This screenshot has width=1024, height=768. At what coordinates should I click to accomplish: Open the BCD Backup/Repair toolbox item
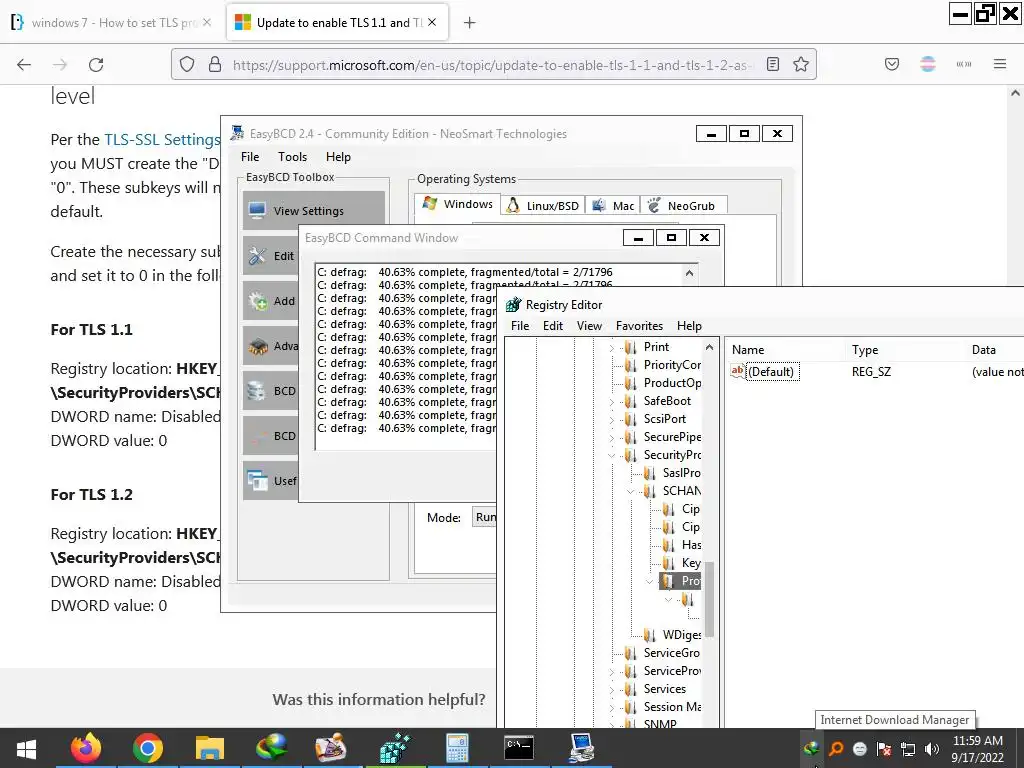271,391
